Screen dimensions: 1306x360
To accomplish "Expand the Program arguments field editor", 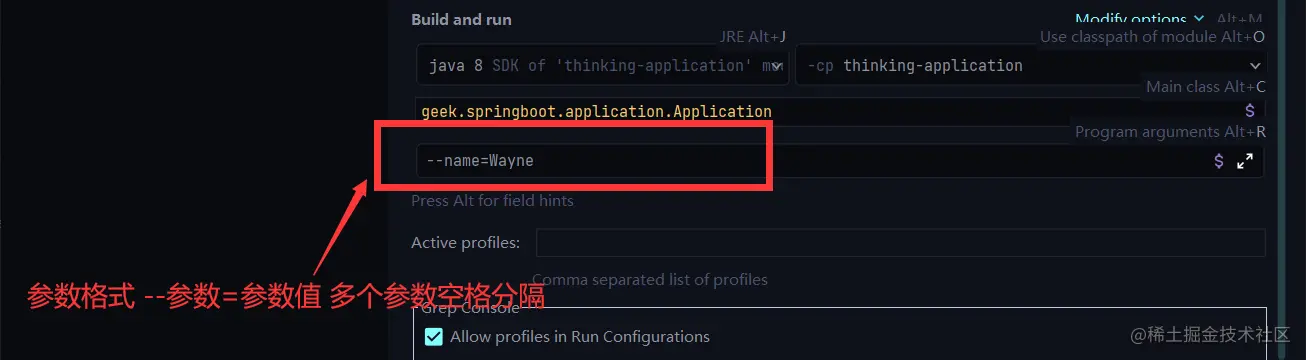I will (1245, 161).
